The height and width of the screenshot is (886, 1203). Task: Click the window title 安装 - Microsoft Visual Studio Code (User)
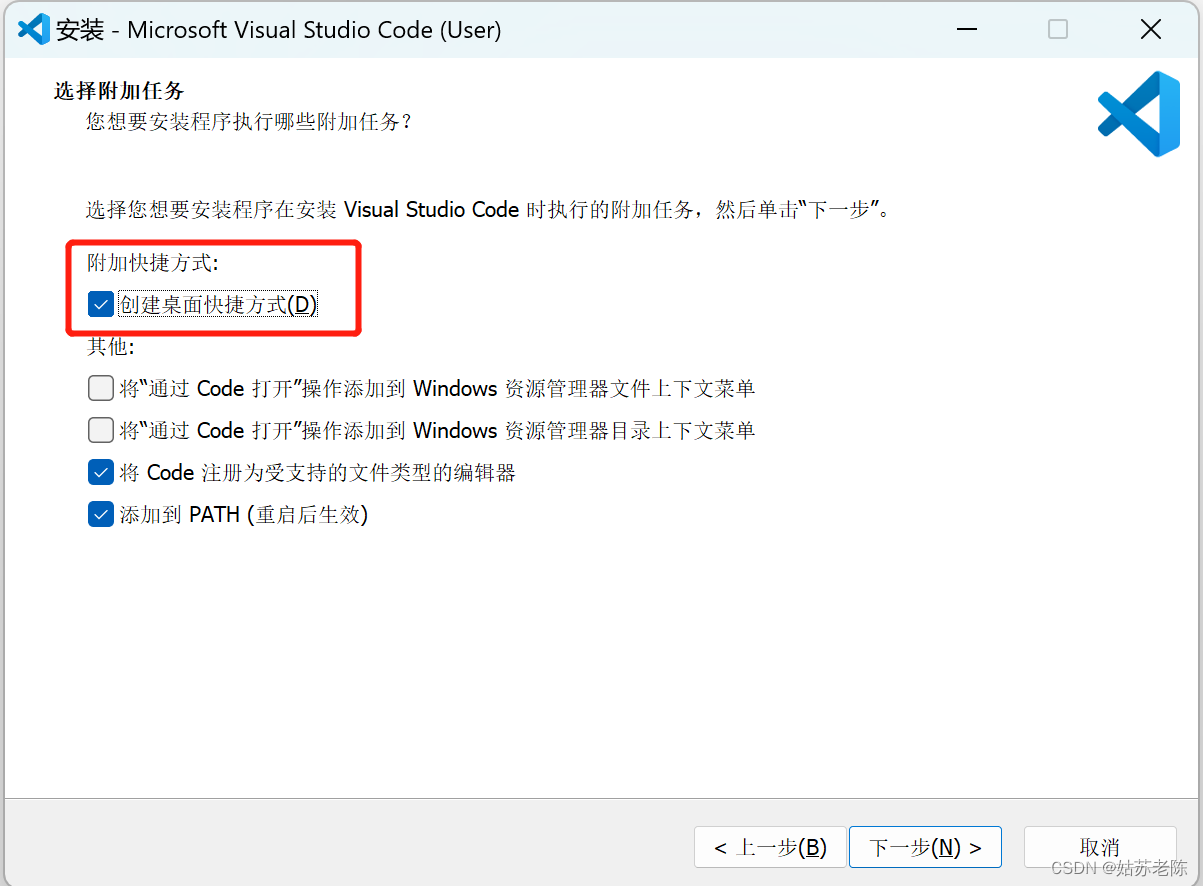(279, 30)
